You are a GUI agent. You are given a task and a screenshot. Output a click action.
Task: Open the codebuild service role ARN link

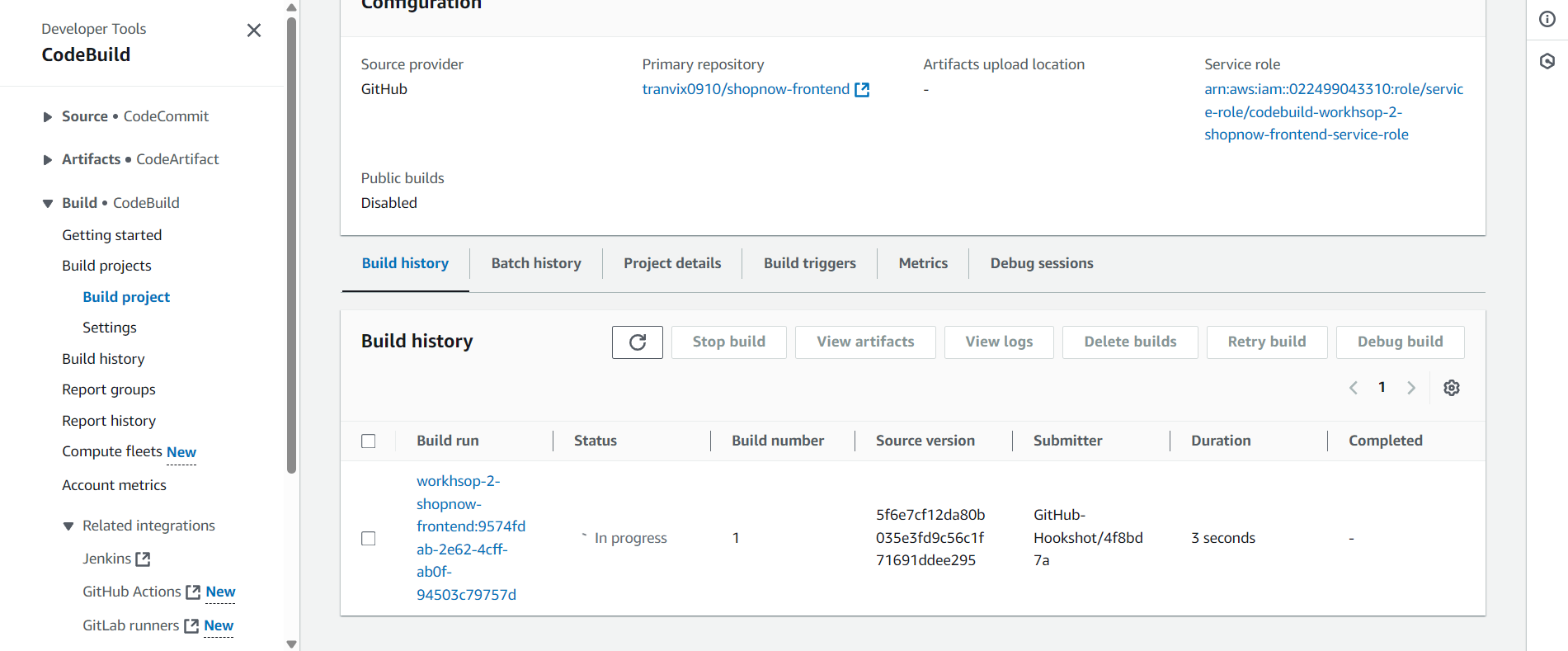point(1334,112)
